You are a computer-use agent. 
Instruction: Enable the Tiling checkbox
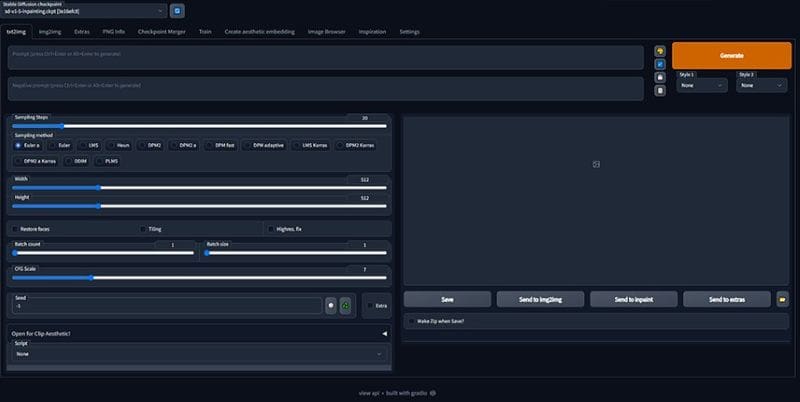pos(143,229)
